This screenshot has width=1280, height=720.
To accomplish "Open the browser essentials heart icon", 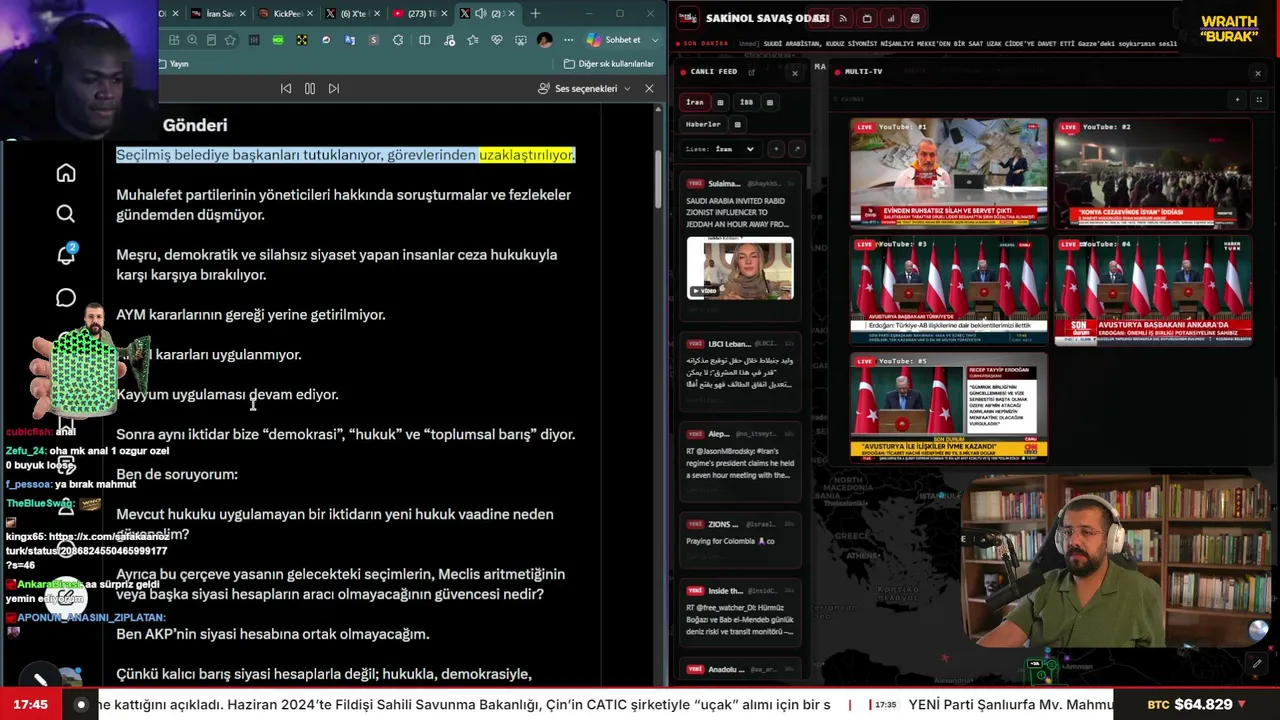I will point(496,40).
